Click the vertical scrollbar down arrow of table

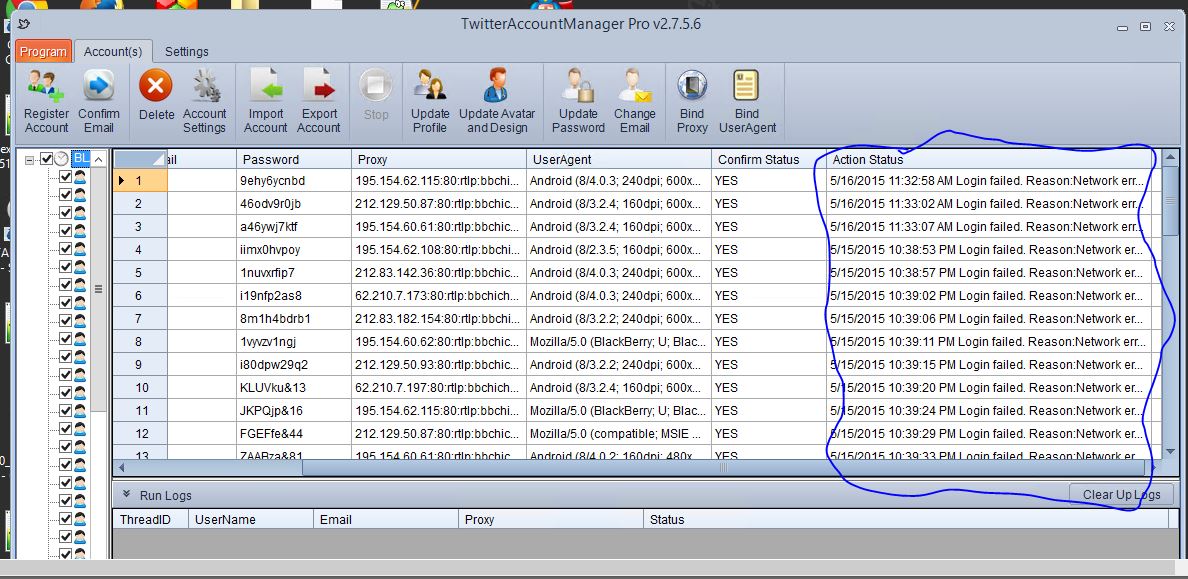[x=1171, y=451]
